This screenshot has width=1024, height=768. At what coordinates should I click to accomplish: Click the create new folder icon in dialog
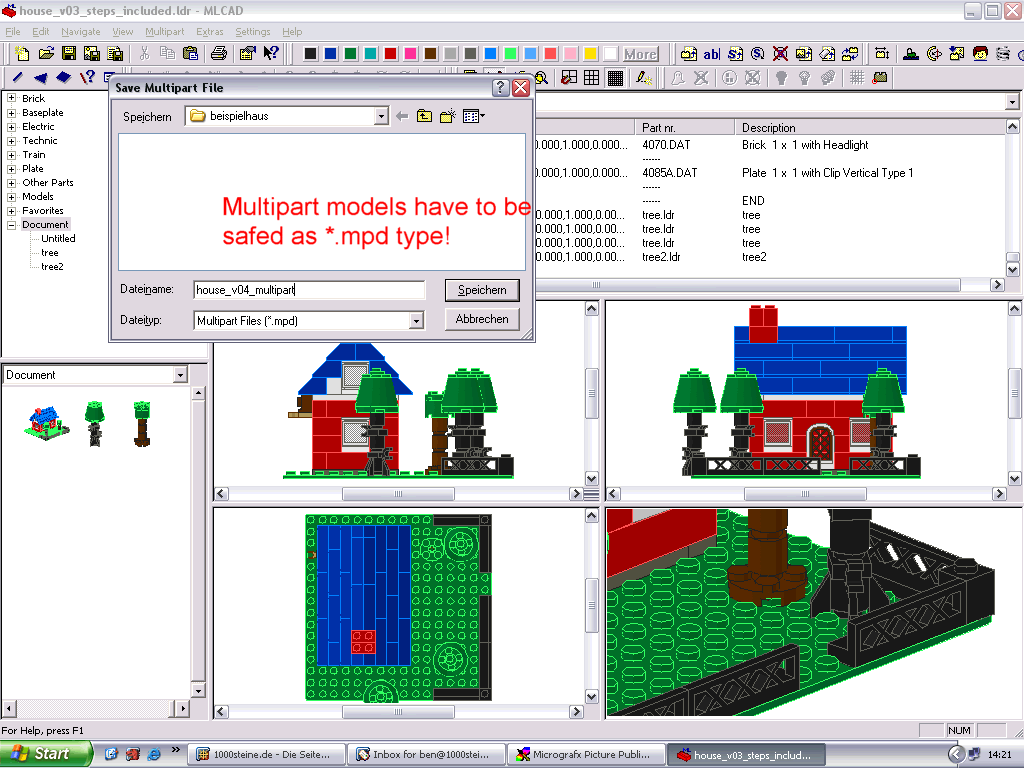(447, 116)
